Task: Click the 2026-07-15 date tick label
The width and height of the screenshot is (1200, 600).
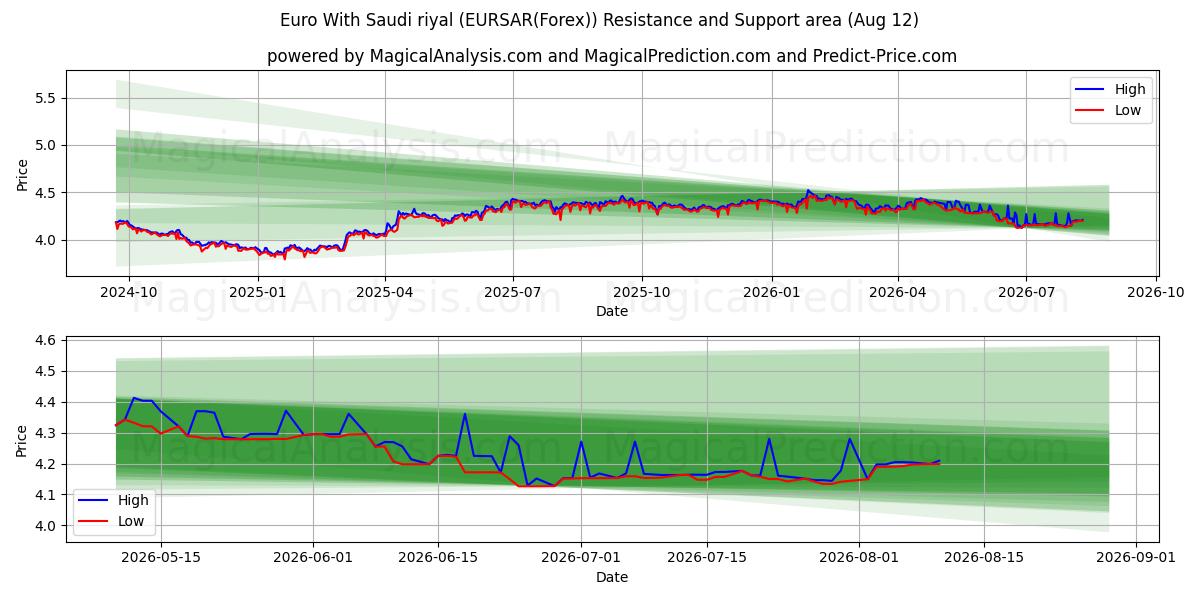Action: [707, 557]
